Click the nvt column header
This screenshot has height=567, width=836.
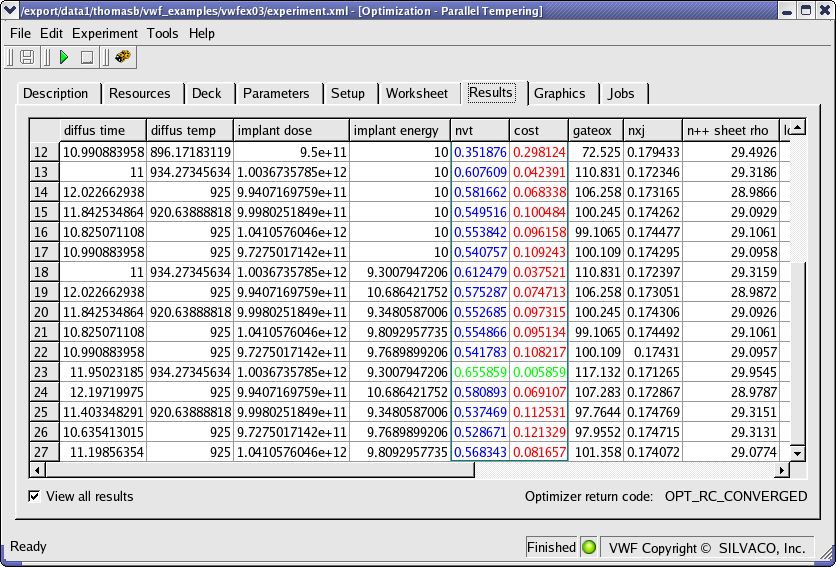(x=480, y=131)
